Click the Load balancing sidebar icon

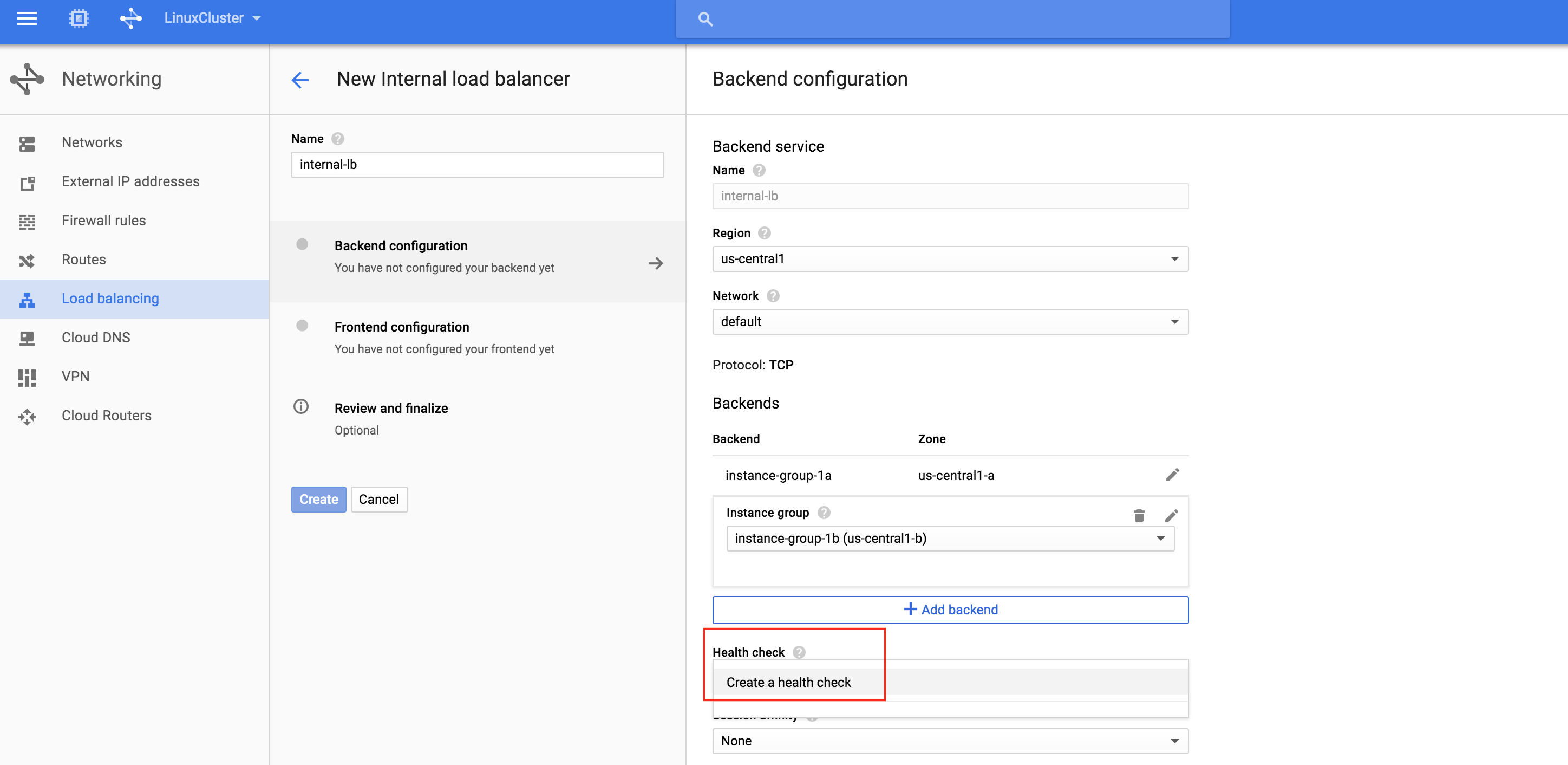click(27, 300)
